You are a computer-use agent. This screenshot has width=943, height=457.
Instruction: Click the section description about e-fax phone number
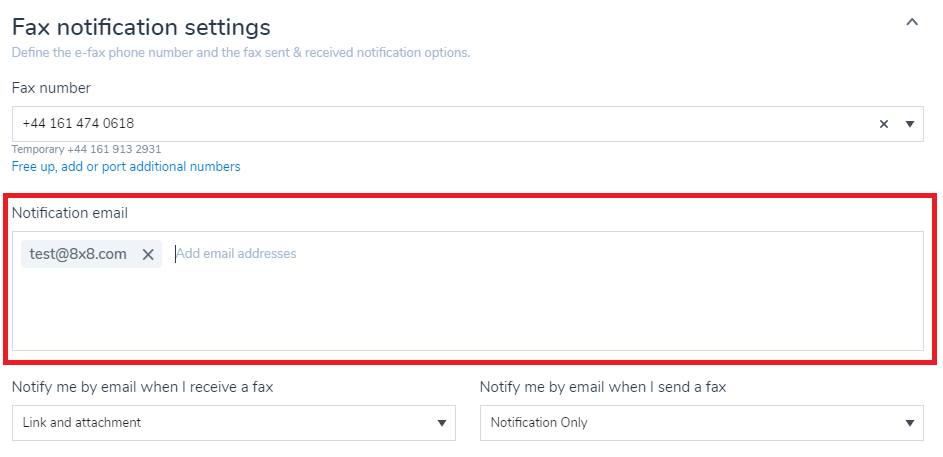point(241,52)
